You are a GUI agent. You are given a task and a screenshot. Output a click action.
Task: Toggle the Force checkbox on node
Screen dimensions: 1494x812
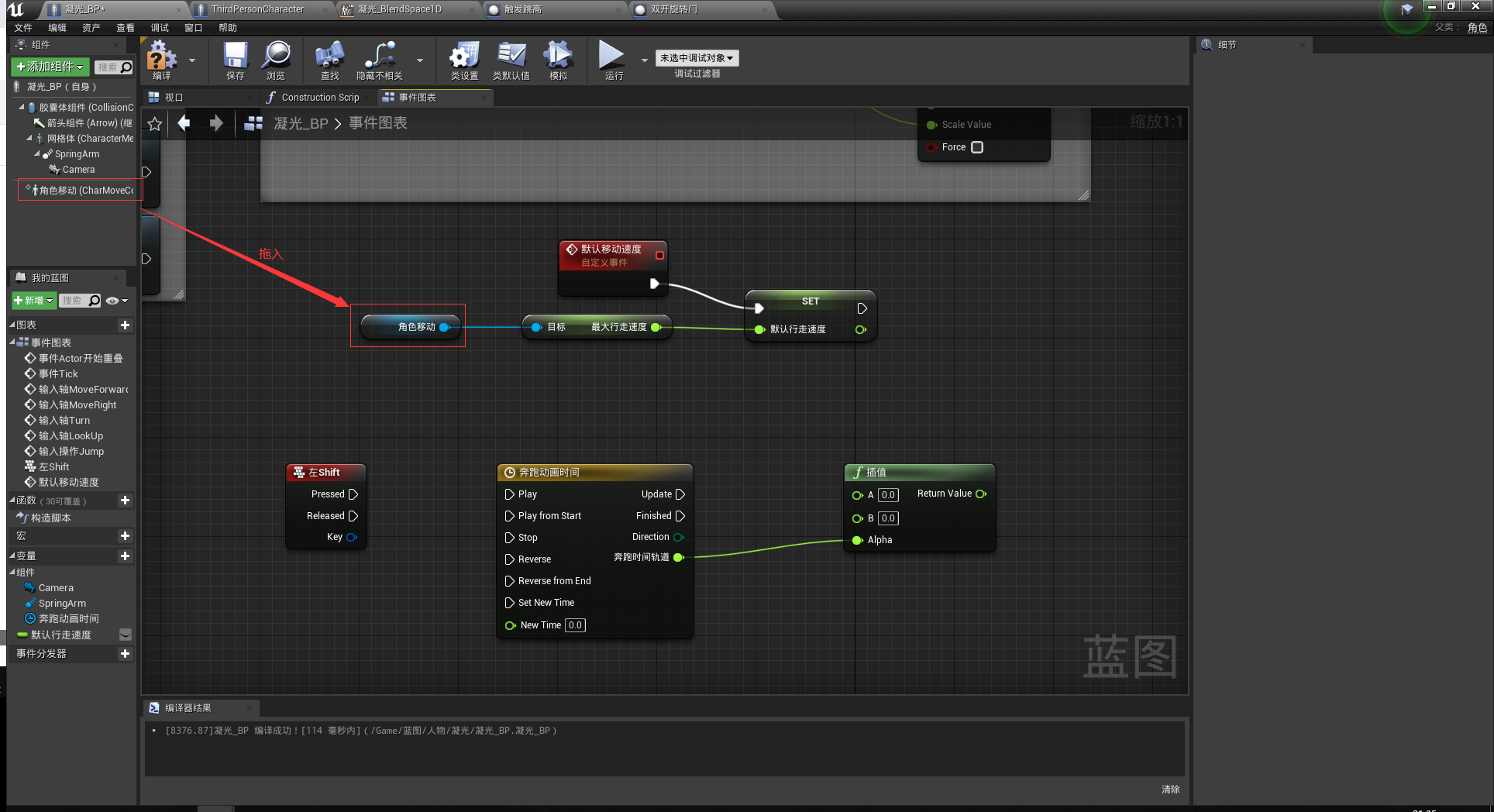click(x=977, y=147)
